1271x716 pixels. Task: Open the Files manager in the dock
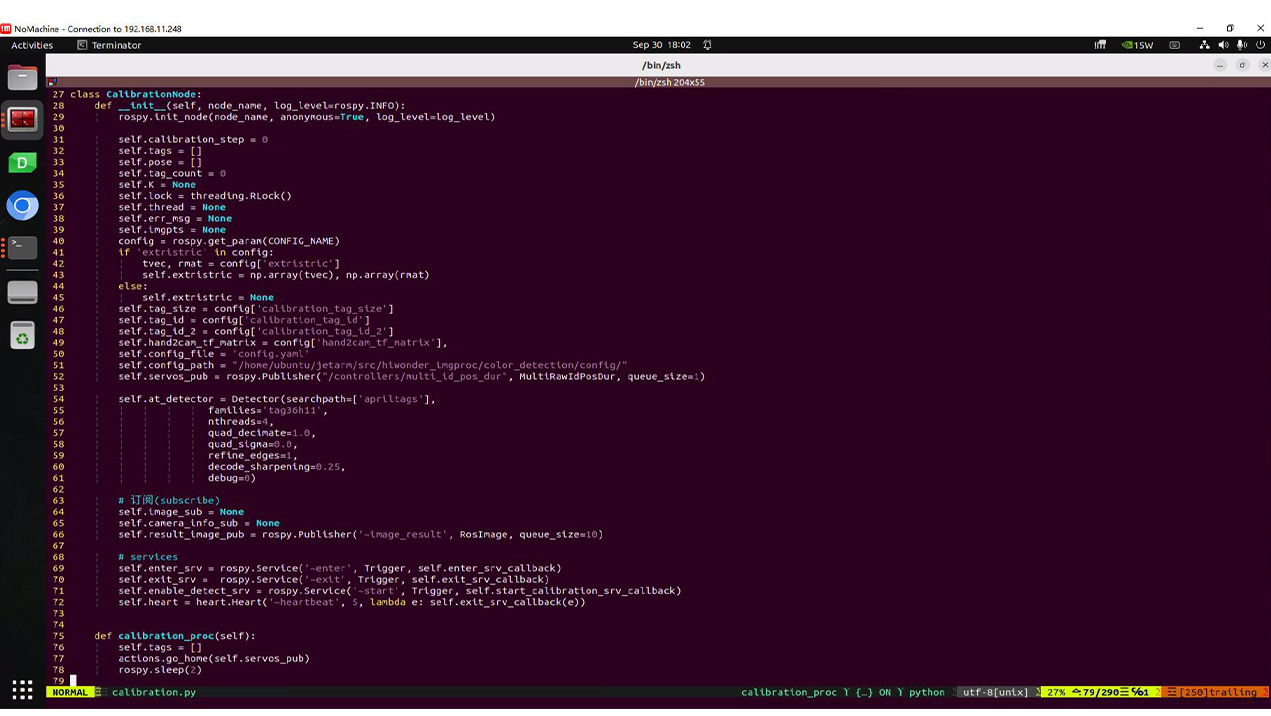[x=22, y=77]
